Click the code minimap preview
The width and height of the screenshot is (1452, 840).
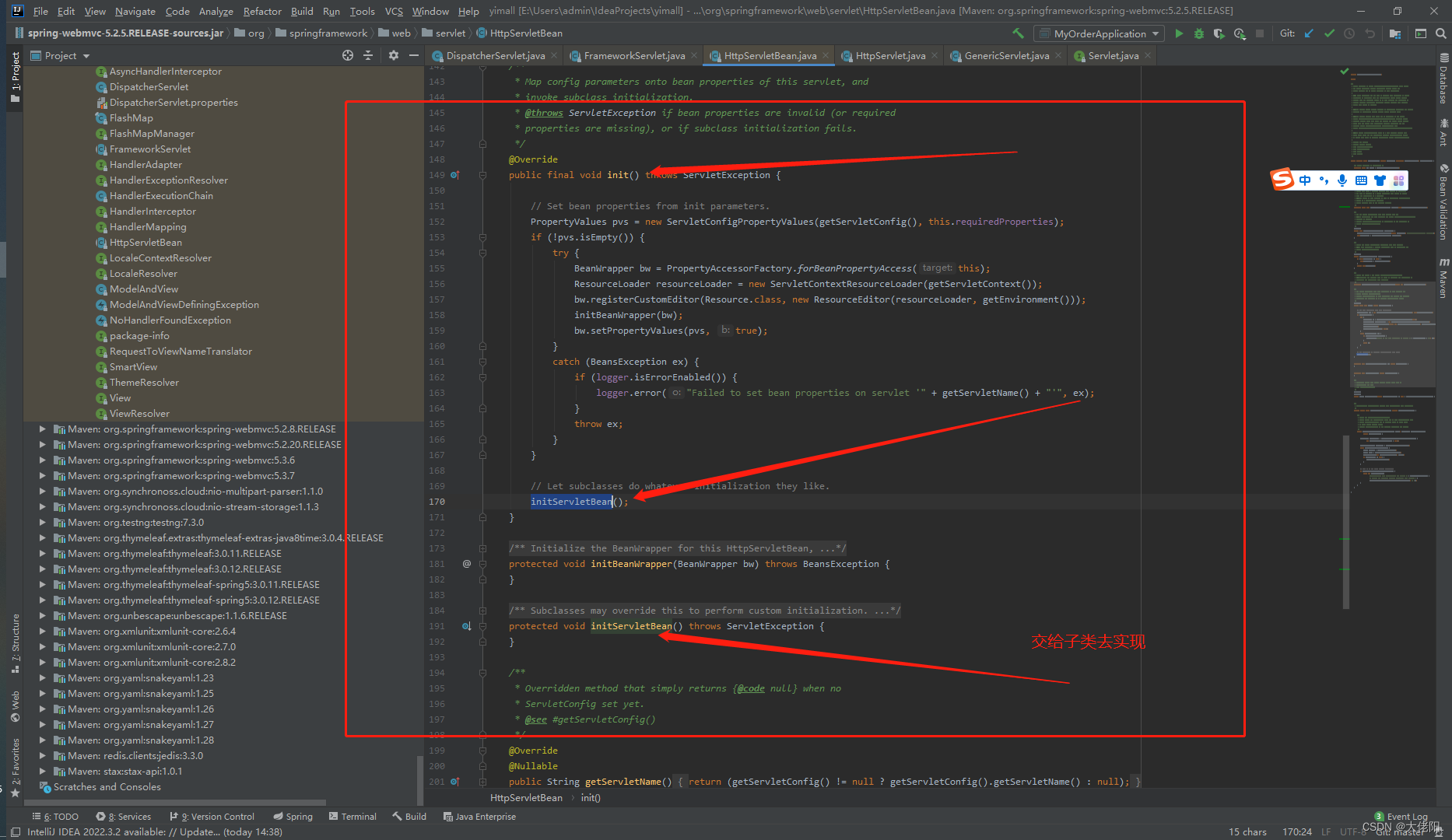tap(1393, 280)
